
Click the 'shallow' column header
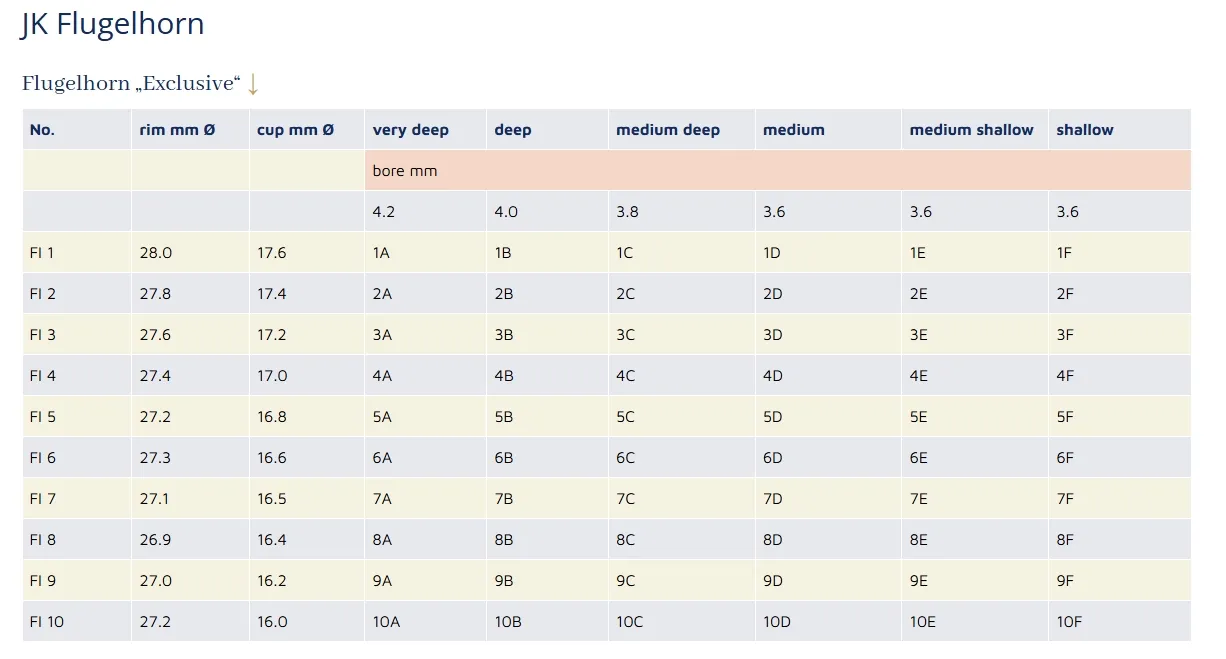1085,130
